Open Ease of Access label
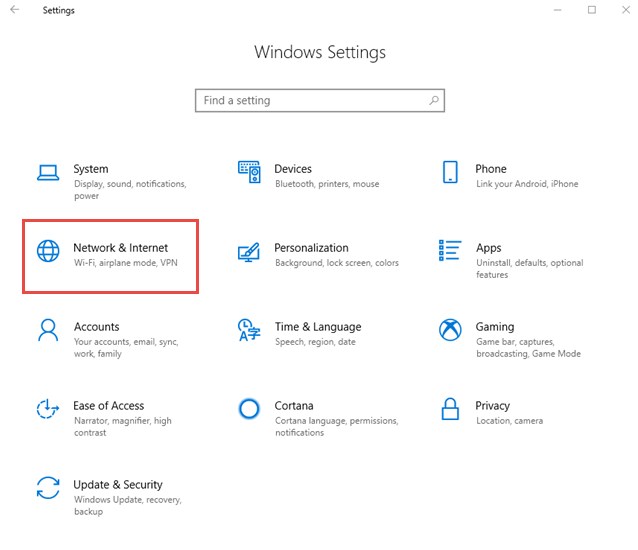Screen dimensions: 638x550 (109, 406)
